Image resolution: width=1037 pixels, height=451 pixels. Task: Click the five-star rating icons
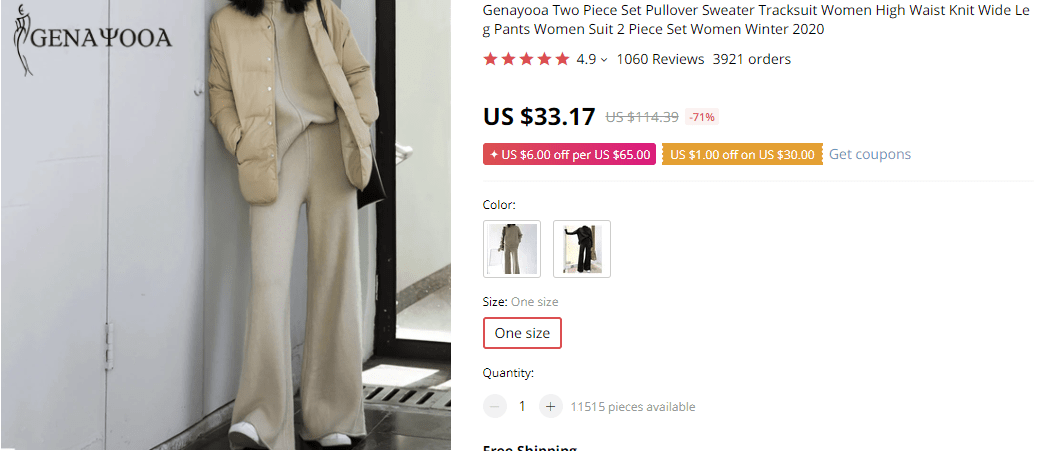pos(526,59)
